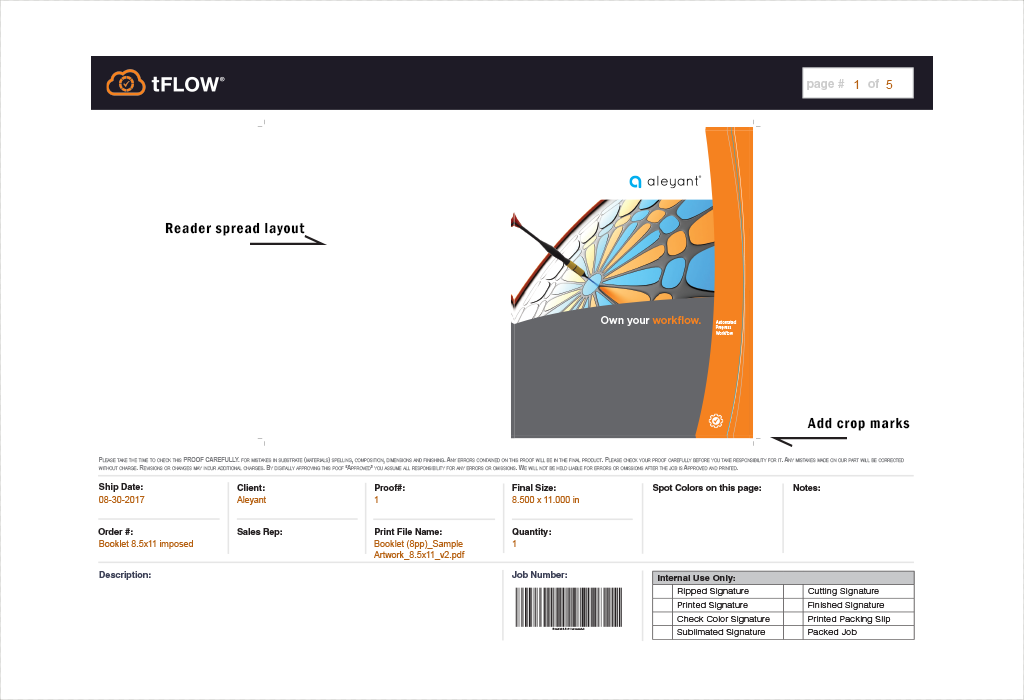Tick the Printed Signature checkbox
The height and width of the screenshot is (700, 1024).
[662, 605]
